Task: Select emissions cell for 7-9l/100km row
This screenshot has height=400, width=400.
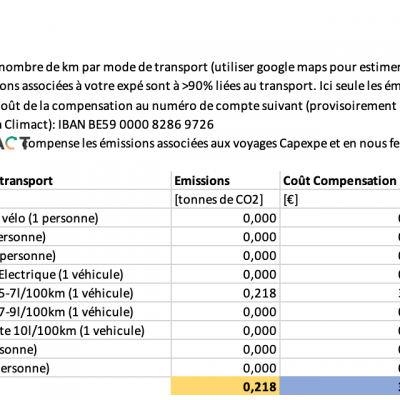Action: tap(226, 312)
